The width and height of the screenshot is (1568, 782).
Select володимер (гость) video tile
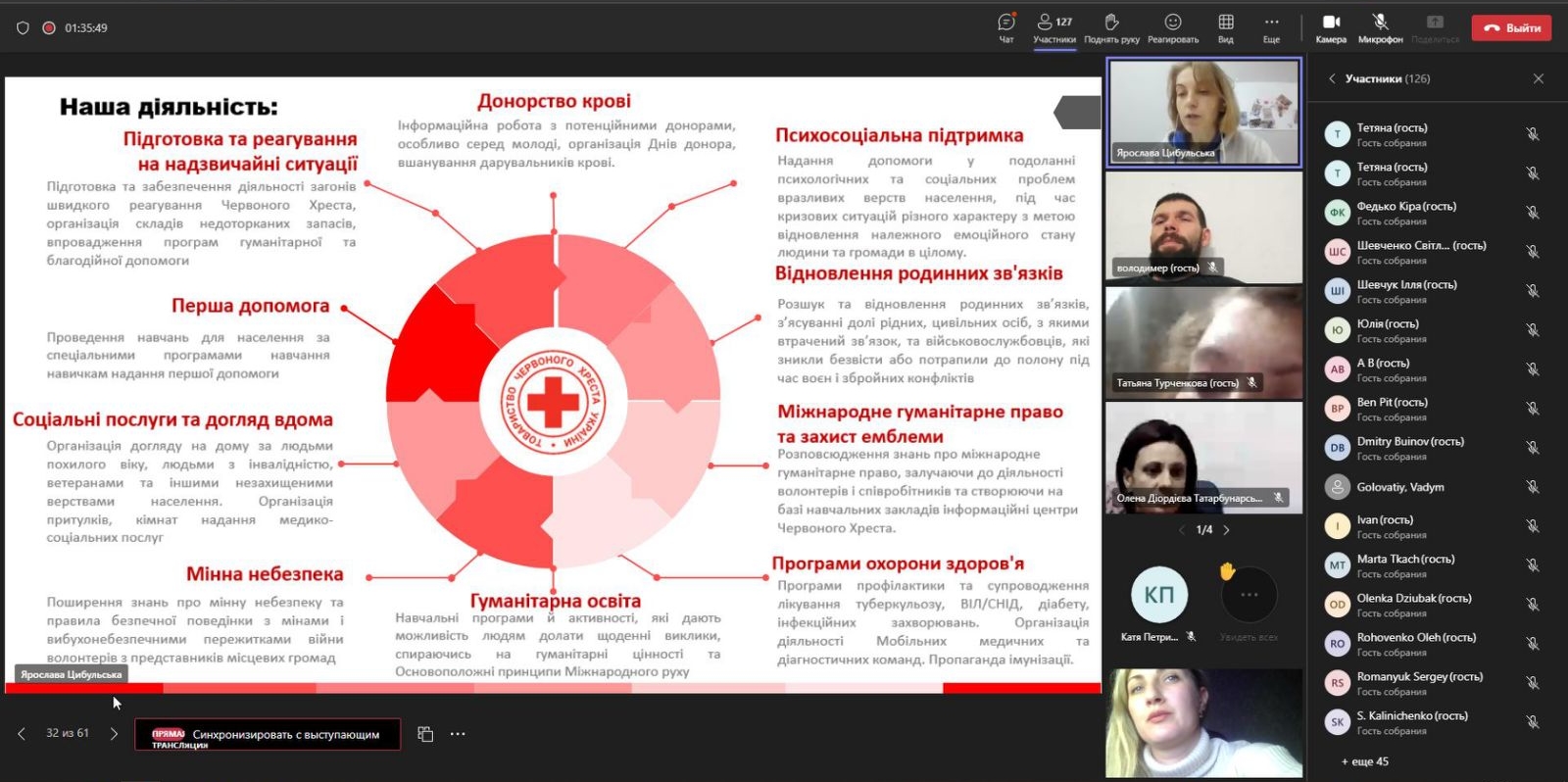1203,227
